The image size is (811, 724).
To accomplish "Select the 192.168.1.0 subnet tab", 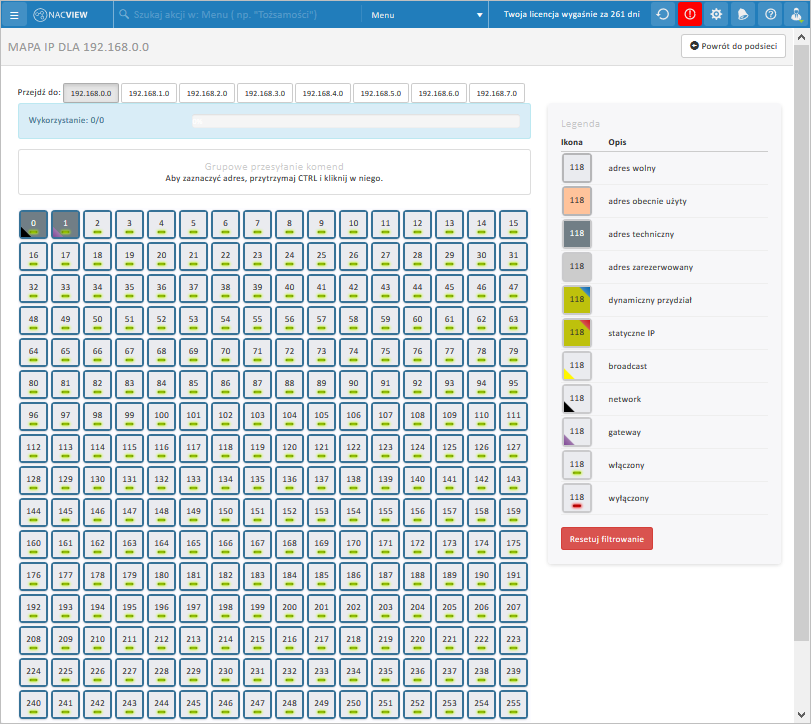I will (x=148, y=93).
